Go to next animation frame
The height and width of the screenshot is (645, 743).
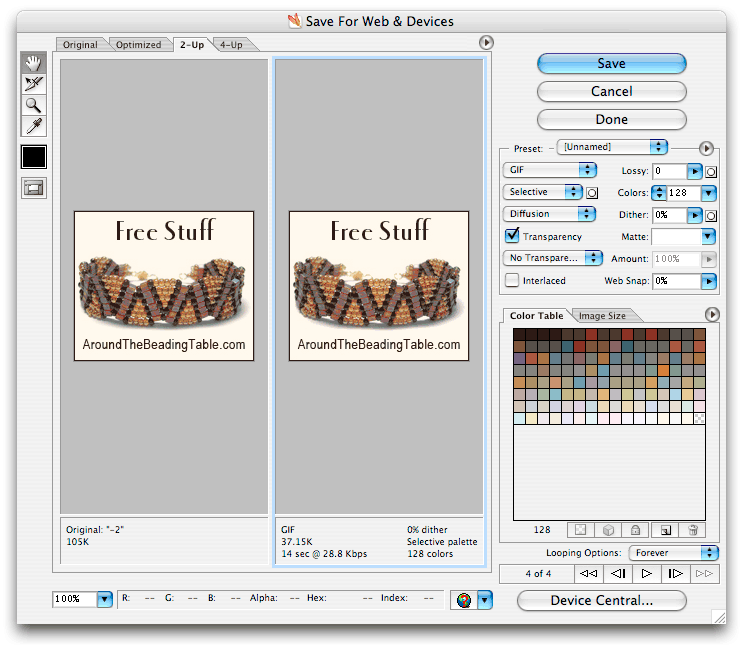[675, 573]
